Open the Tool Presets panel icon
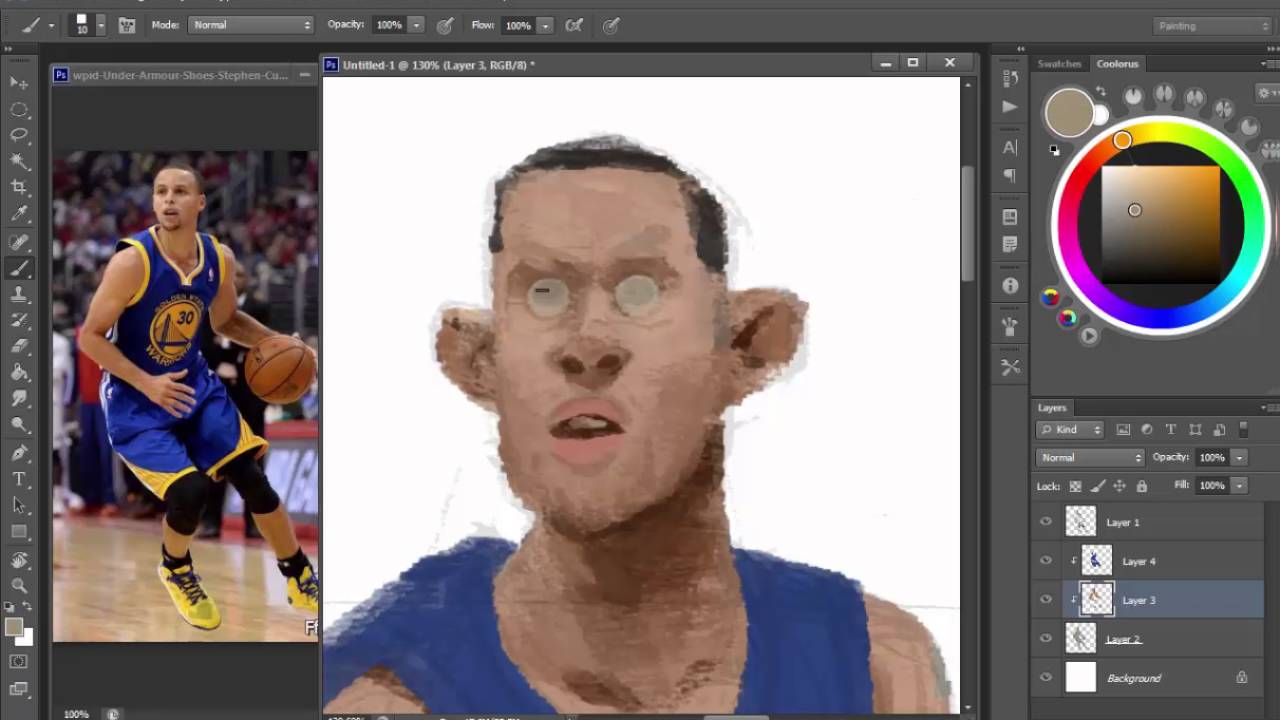Screen dimensions: 1280x720 point(1010,368)
